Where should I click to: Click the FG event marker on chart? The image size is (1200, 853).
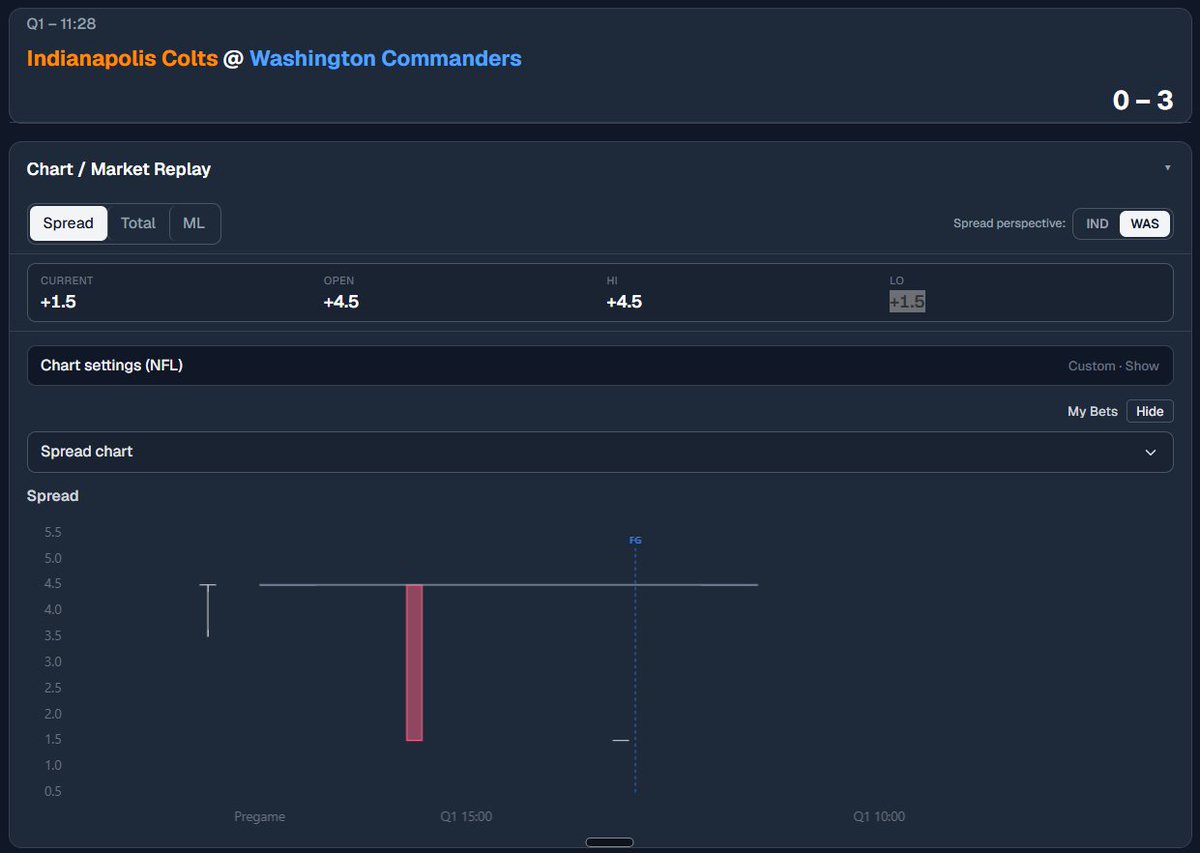(635, 541)
